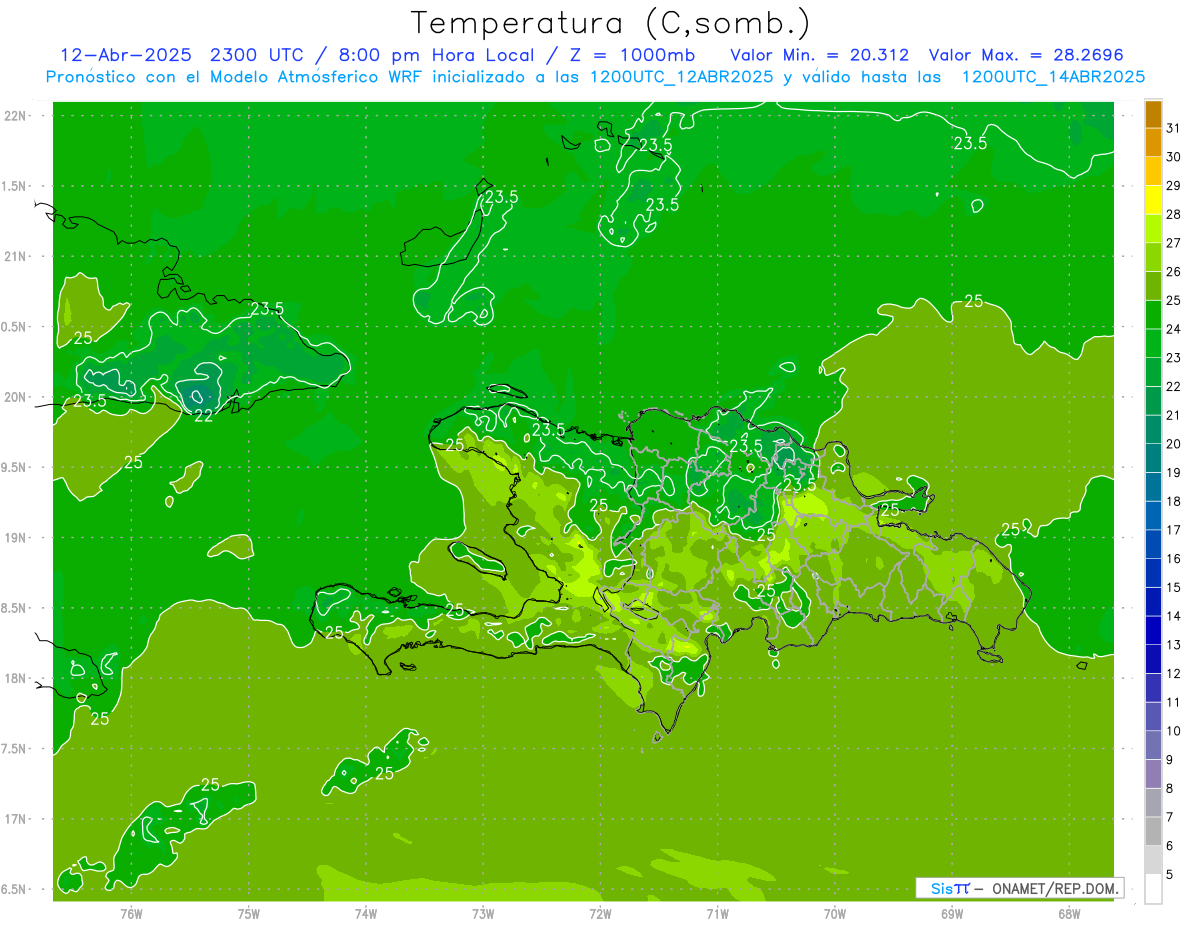Click the '1200UTC_14ABR2025' valid-until timestamp
The width and height of the screenshot is (1200, 927).
pos(1053,77)
